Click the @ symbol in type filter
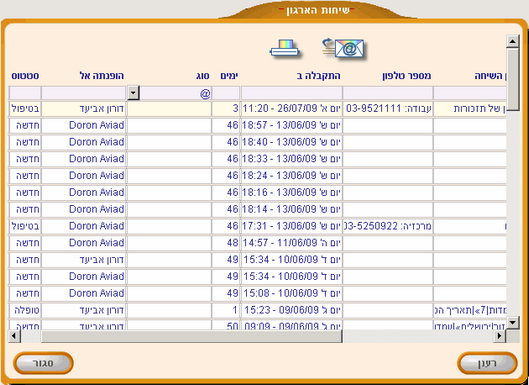Screen dimensions: 529x385 pos(205,93)
